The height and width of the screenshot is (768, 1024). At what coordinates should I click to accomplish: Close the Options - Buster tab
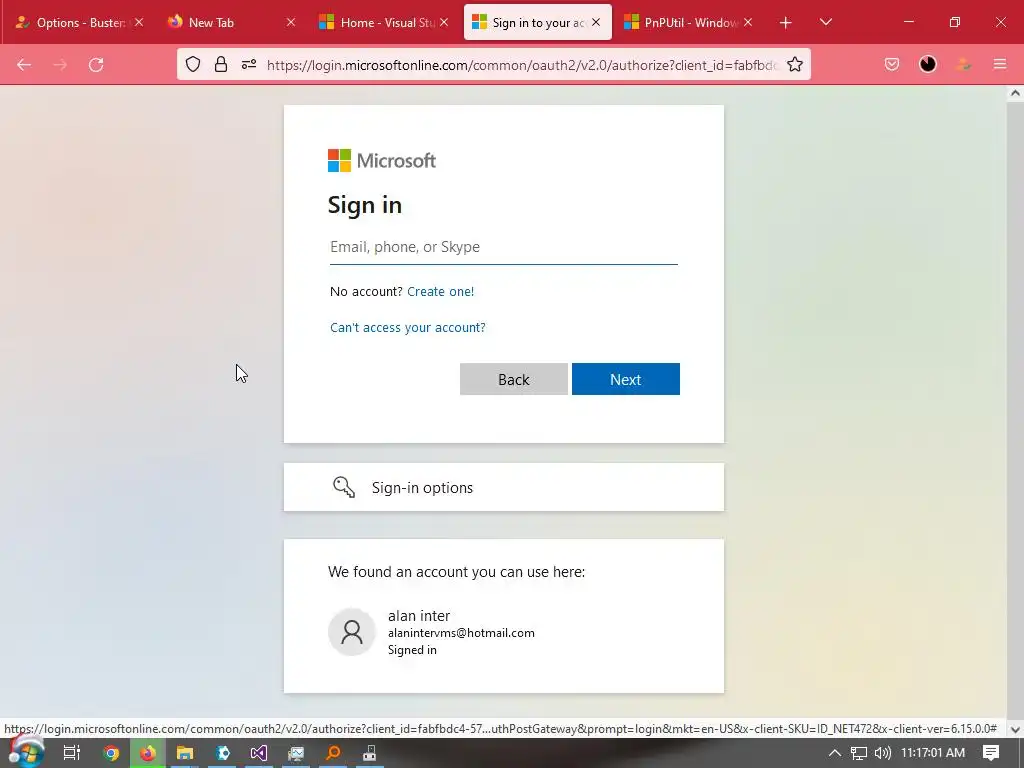(138, 22)
